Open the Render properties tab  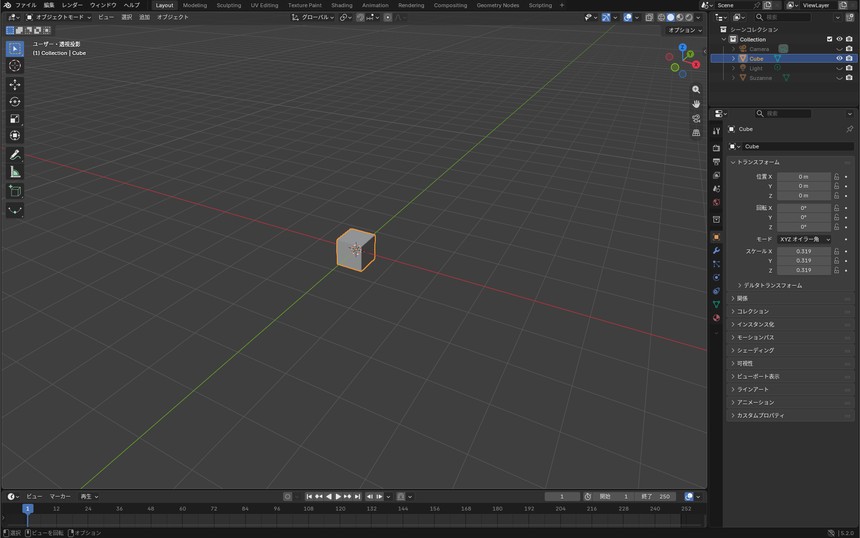716,148
